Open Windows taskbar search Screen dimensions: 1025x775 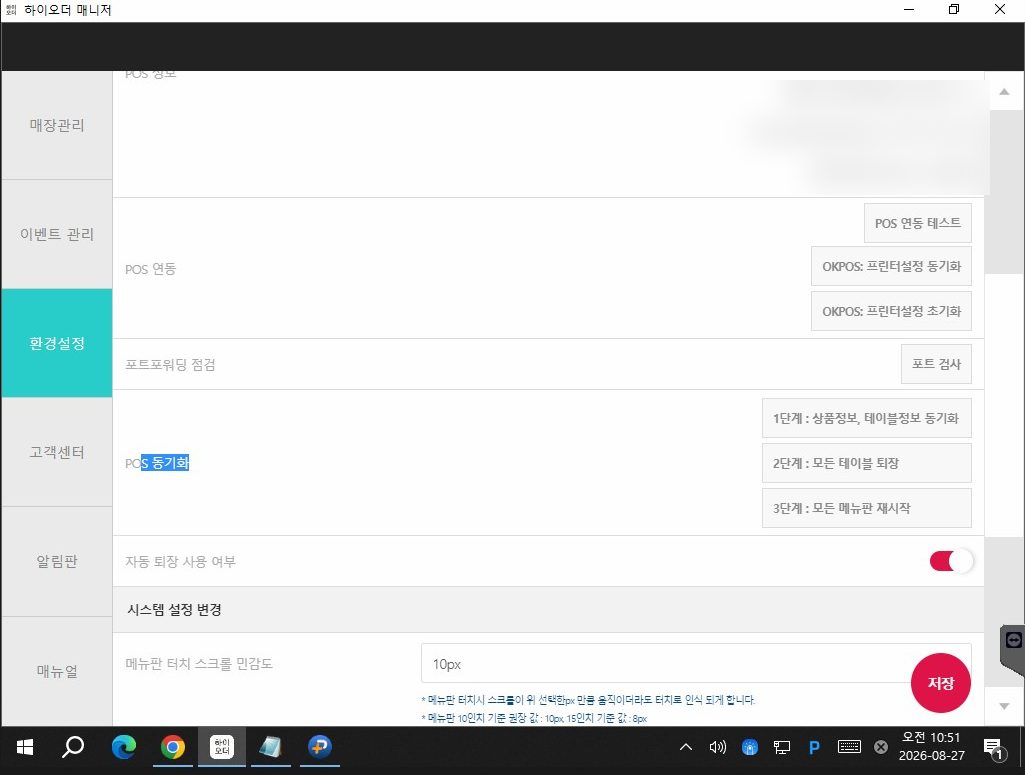(x=73, y=747)
